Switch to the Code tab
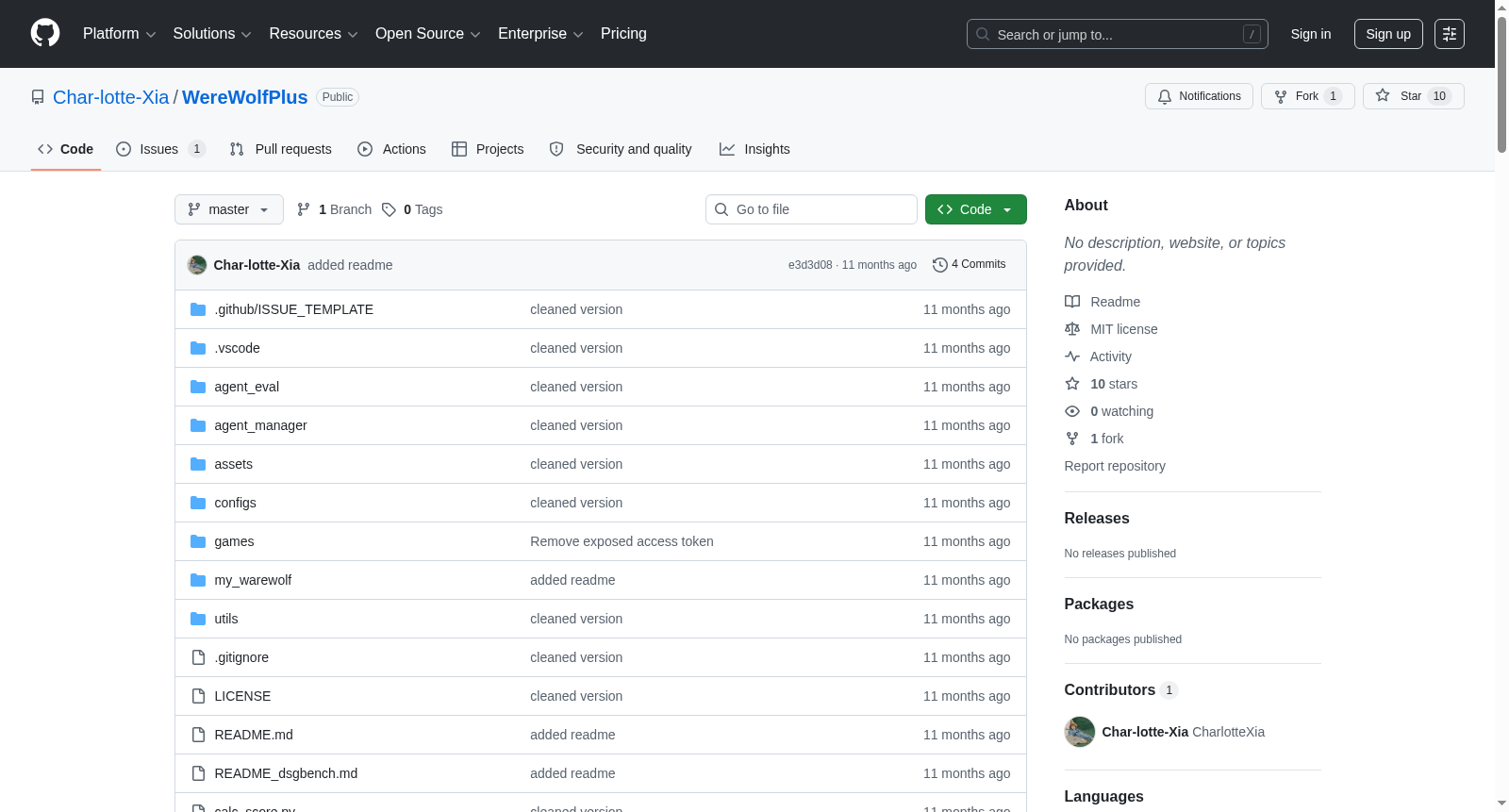Image resolution: width=1509 pixels, height=812 pixels. [x=65, y=149]
